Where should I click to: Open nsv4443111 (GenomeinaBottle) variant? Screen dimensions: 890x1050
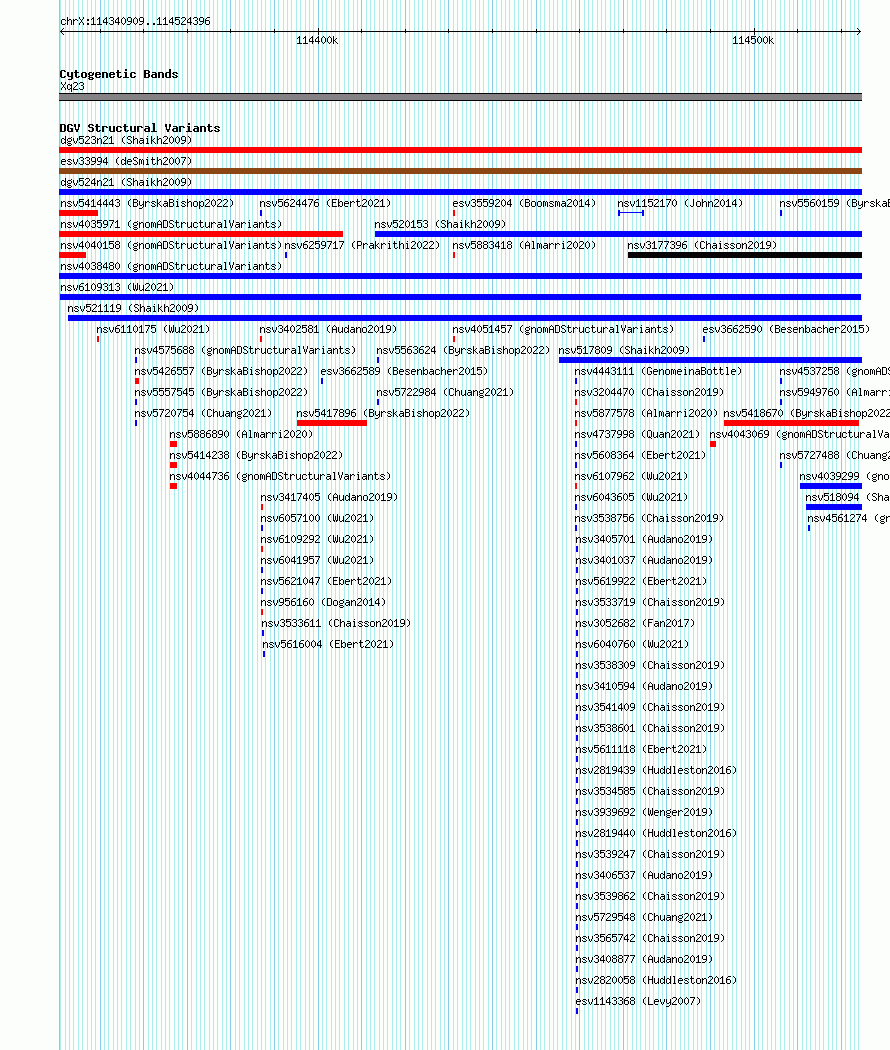click(x=658, y=371)
